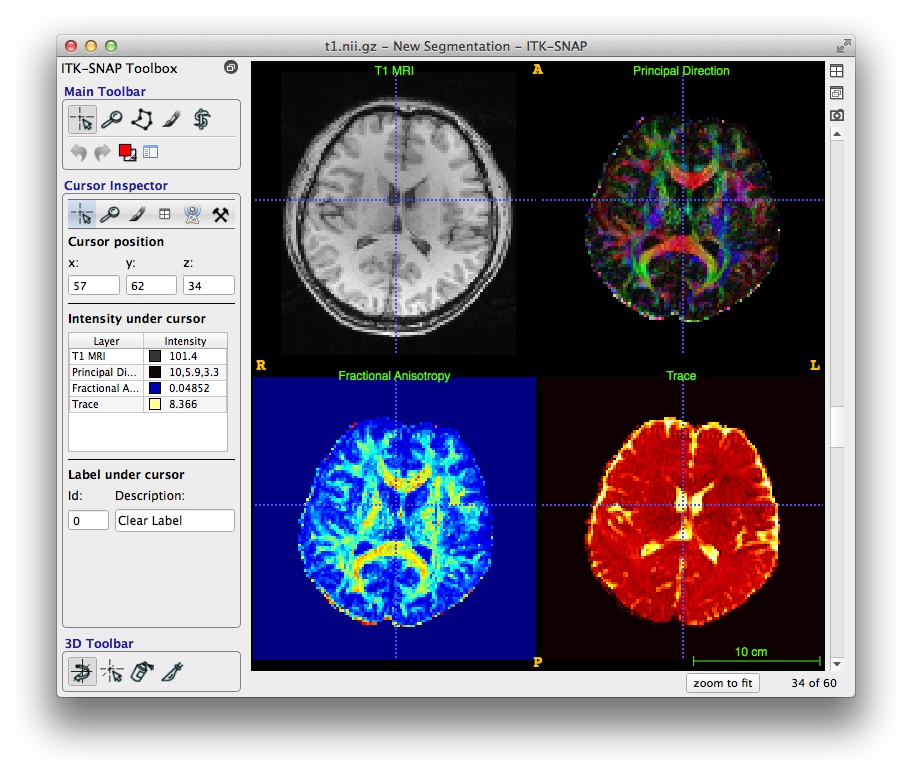Click the Principal Direction image tile
The width and height of the screenshot is (912, 776).
click(681, 213)
